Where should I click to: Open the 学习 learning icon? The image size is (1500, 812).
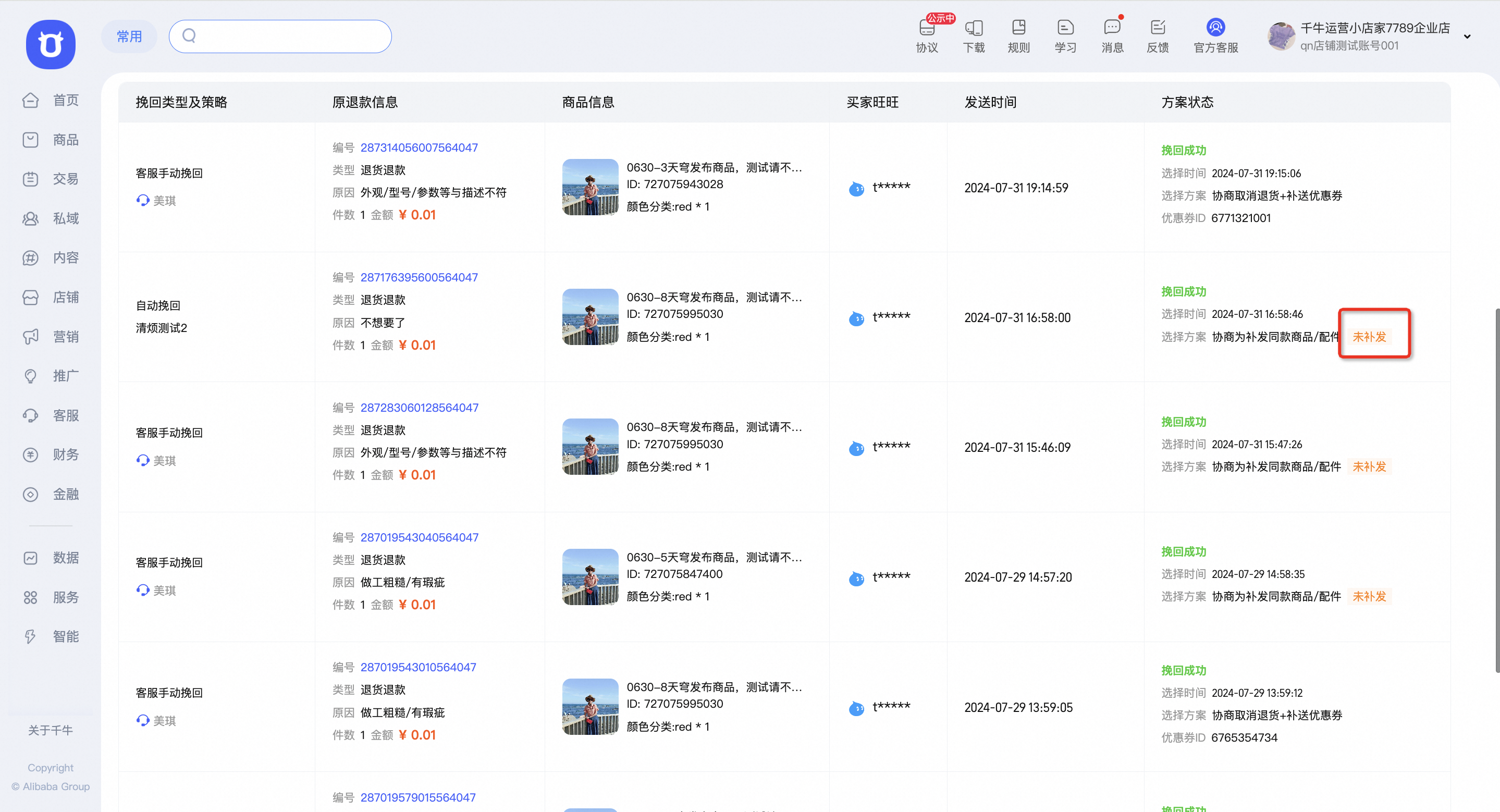[1065, 28]
